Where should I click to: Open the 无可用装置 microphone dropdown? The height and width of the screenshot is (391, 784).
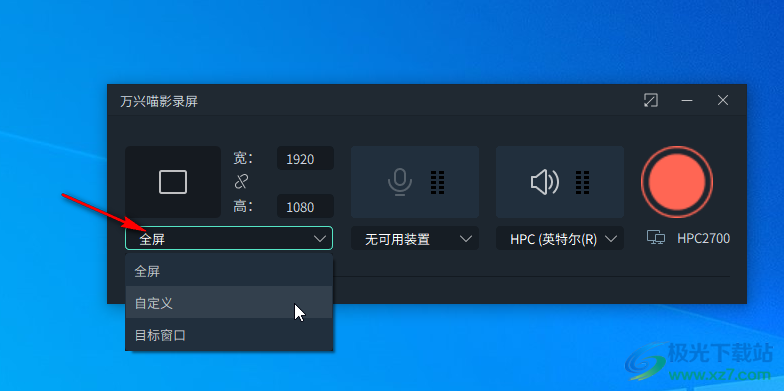coord(415,238)
